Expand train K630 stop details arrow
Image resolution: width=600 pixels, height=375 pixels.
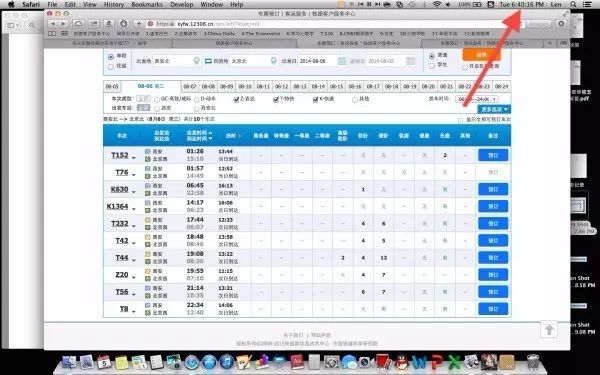[134, 192]
